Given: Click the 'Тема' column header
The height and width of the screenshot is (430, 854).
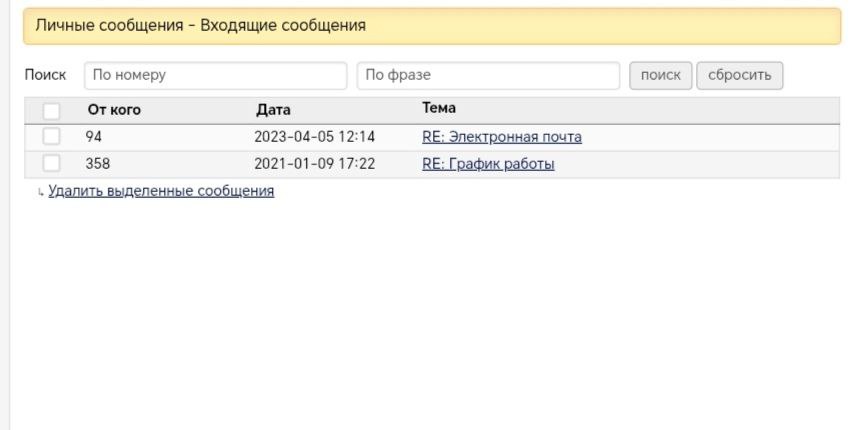Looking at the screenshot, I should pos(438,108).
